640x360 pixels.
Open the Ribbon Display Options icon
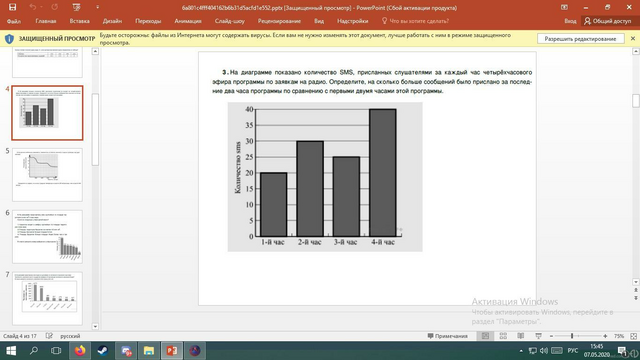pyautogui.click(x=564, y=7)
